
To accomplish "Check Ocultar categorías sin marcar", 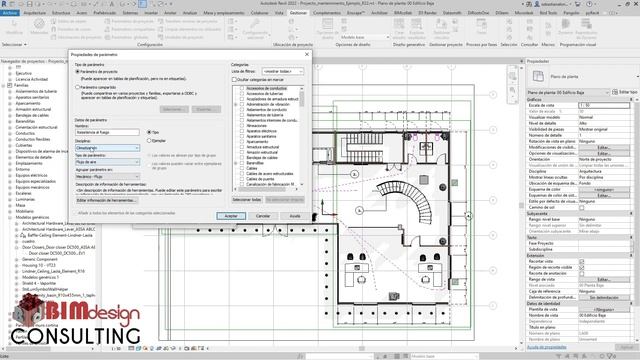I will point(234,80).
